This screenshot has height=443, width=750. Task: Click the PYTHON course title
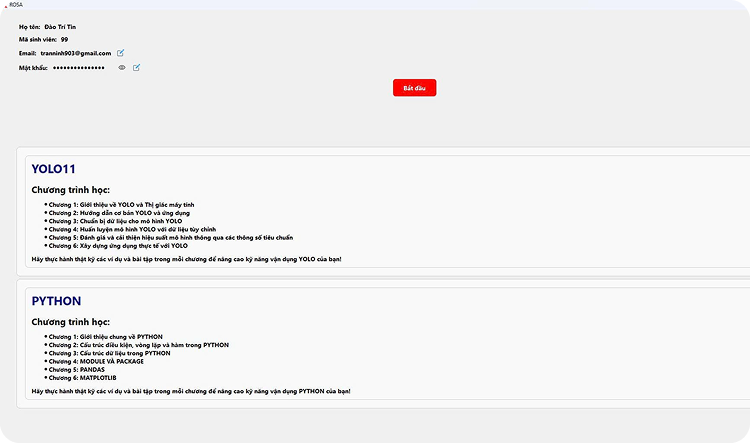click(56, 301)
